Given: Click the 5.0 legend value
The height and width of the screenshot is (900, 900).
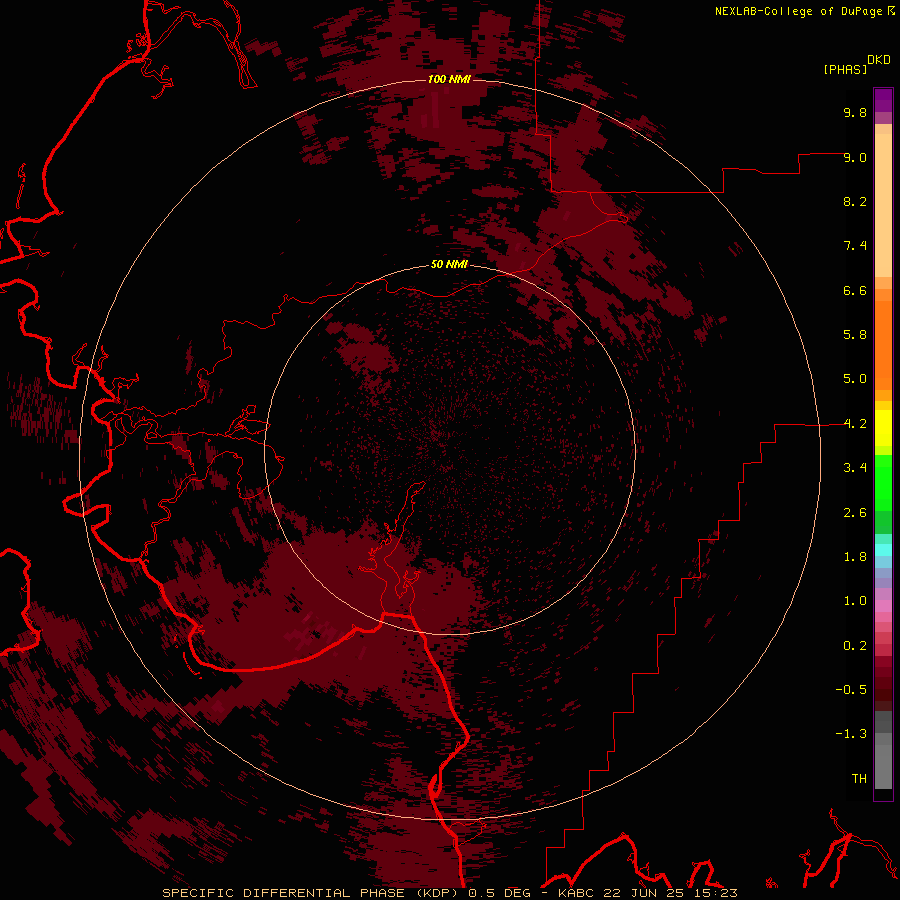Looking at the screenshot, I should coord(855,379).
